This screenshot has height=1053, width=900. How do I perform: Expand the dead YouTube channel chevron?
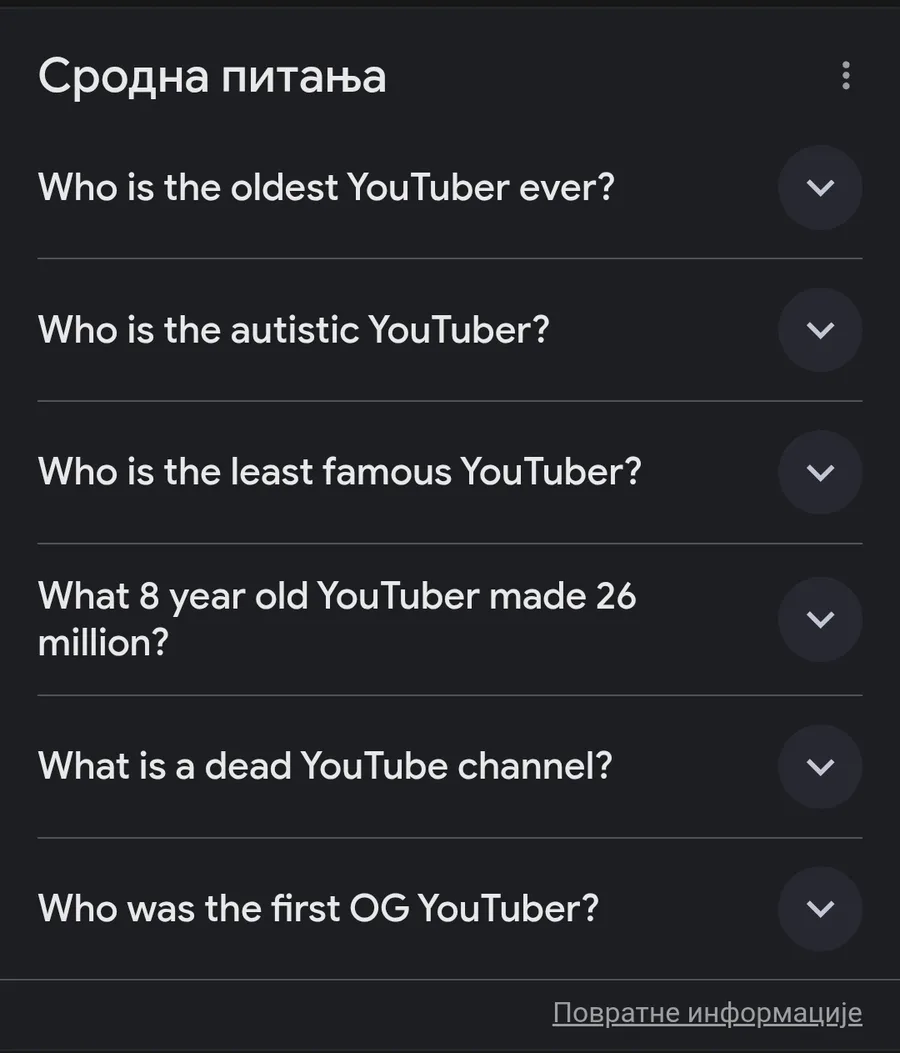[x=820, y=767]
